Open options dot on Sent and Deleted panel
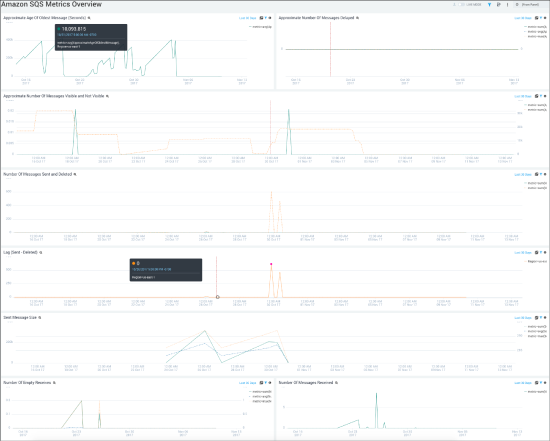The image size is (550, 441). [545, 174]
